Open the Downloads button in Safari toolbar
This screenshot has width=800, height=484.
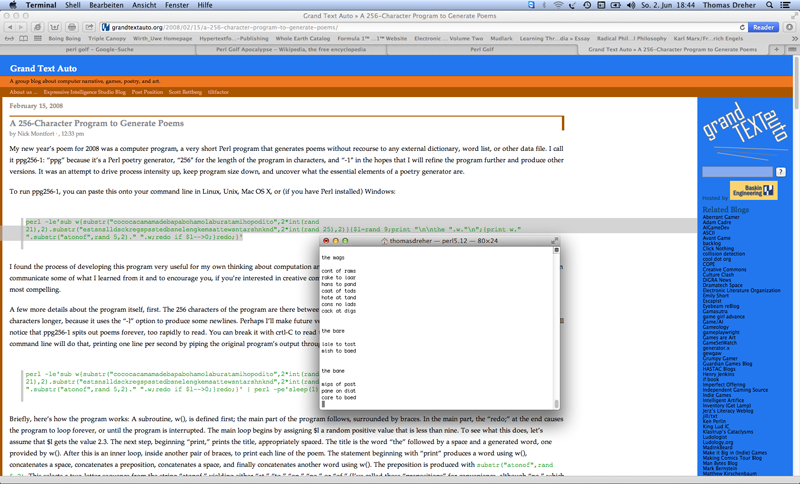coord(789,27)
